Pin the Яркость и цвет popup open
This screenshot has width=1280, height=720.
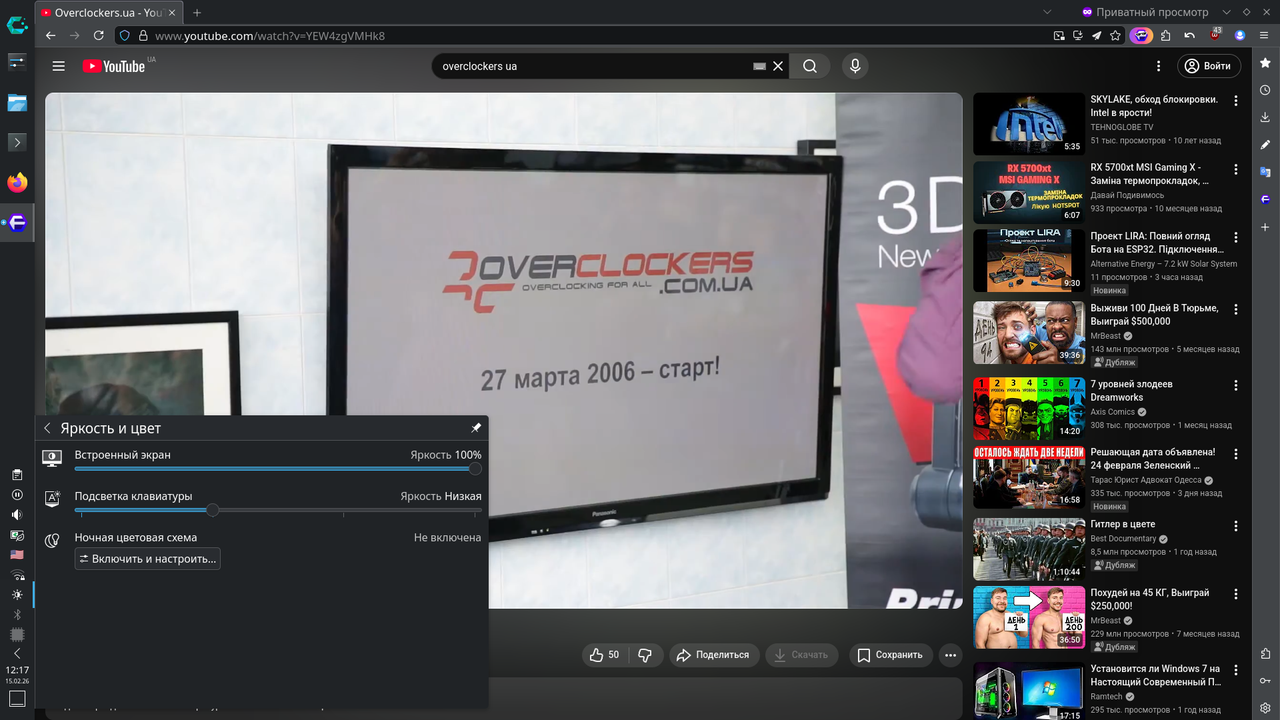pyautogui.click(x=476, y=428)
